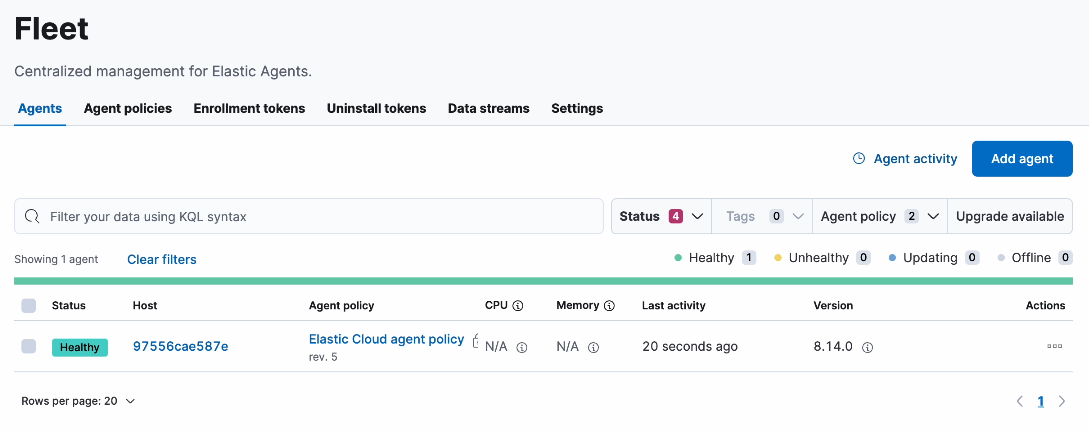
Task: Toggle the select all agents checkbox
Action: [28, 306]
